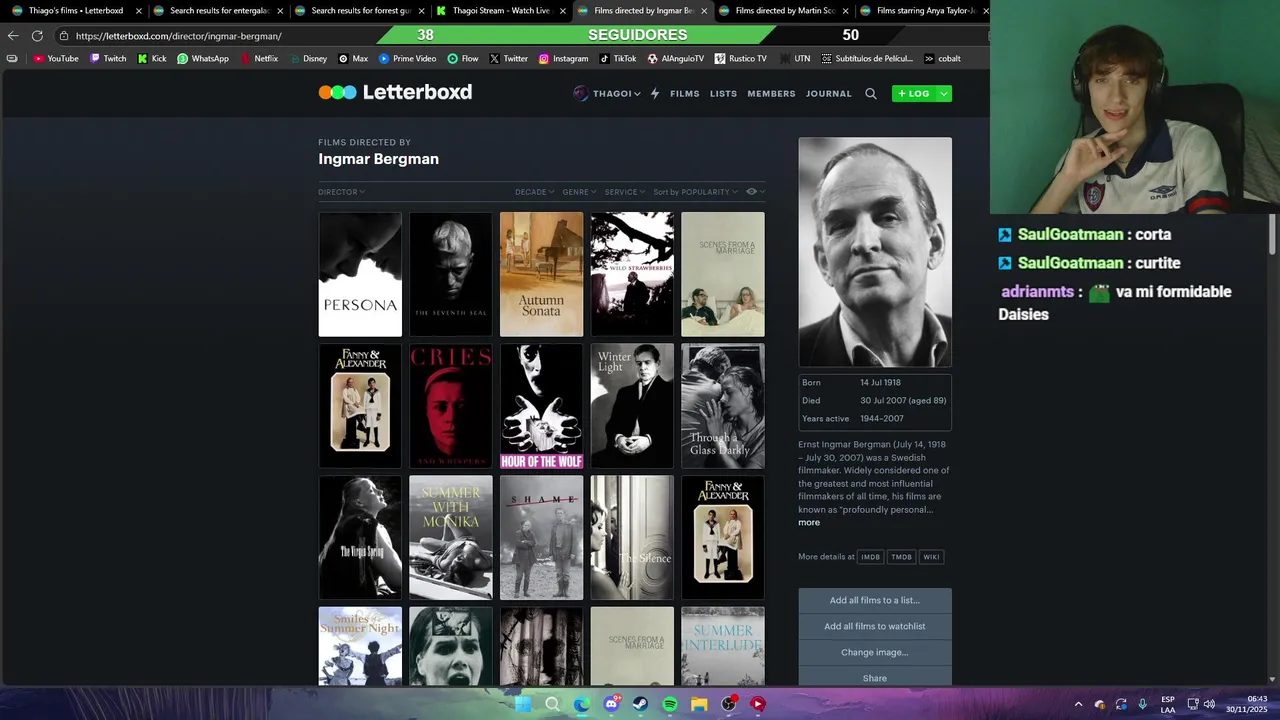Open the Activity lightning bolt icon
Screen dimensions: 1280x720
(x=655, y=93)
